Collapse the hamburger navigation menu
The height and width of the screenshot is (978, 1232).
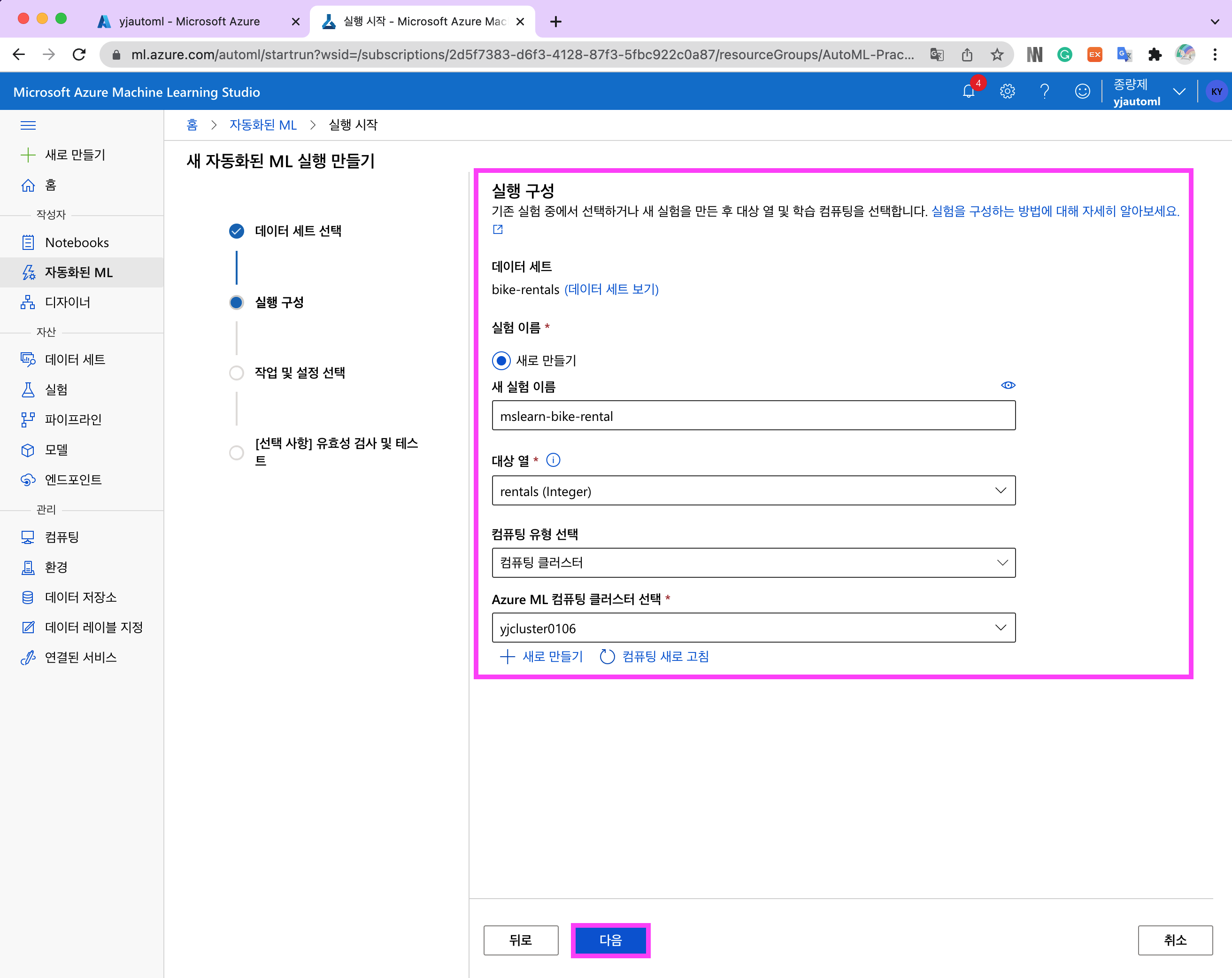pyautogui.click(x=28, y=125)
